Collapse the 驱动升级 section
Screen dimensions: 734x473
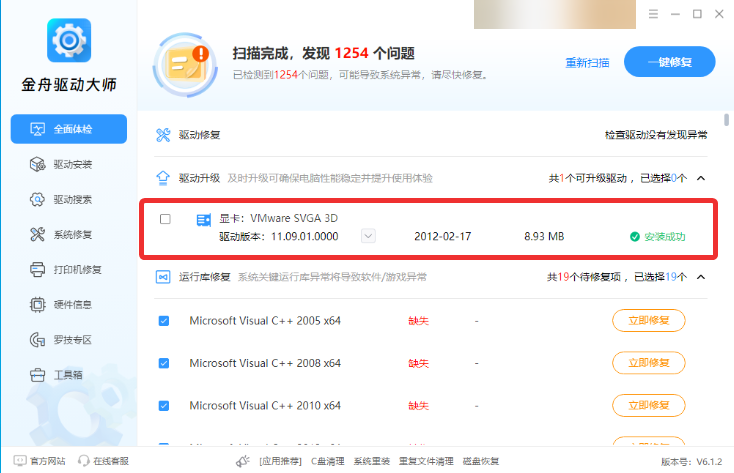[701, 178]
